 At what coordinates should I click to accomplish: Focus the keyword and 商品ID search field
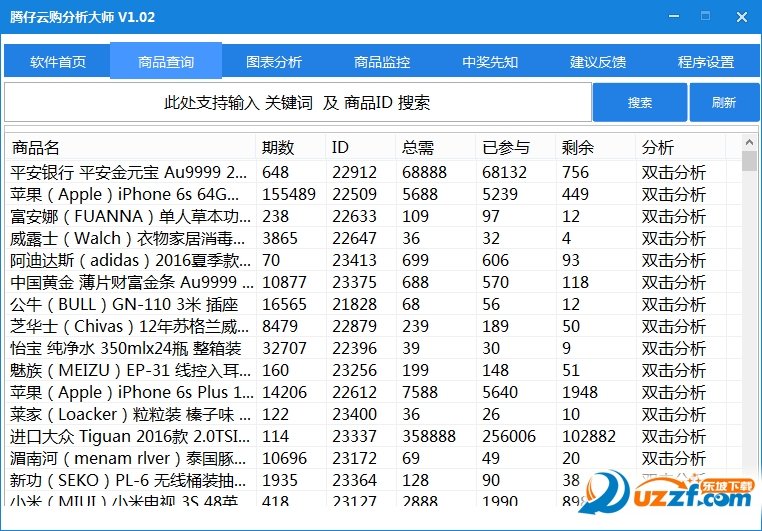coord(297,102)
